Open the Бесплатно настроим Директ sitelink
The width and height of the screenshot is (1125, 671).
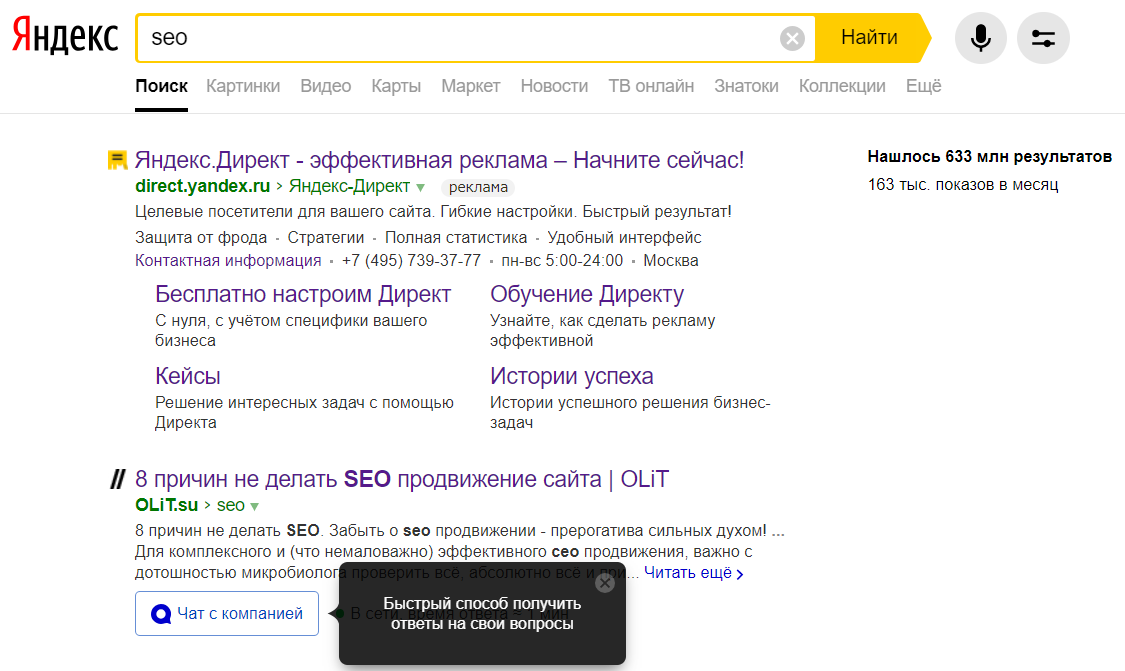301,293
